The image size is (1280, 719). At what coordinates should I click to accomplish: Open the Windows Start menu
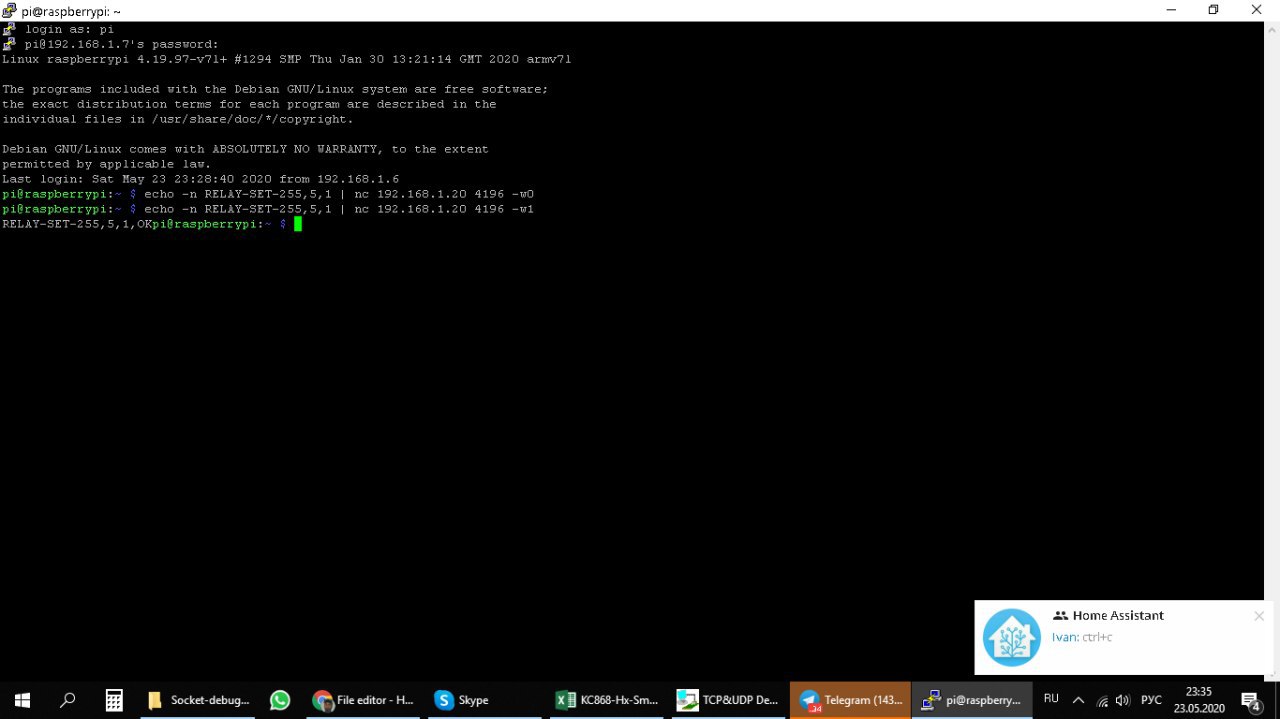point(22,700)
